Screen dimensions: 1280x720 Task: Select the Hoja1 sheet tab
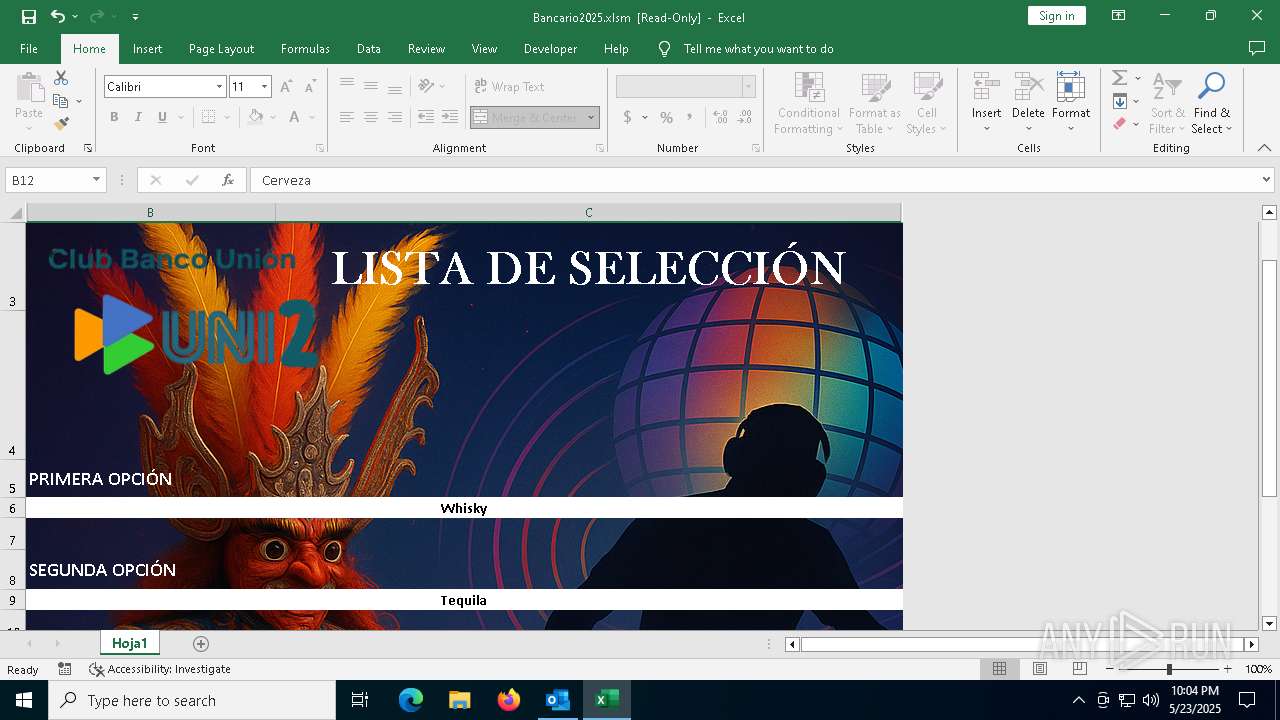pos(130,643)
